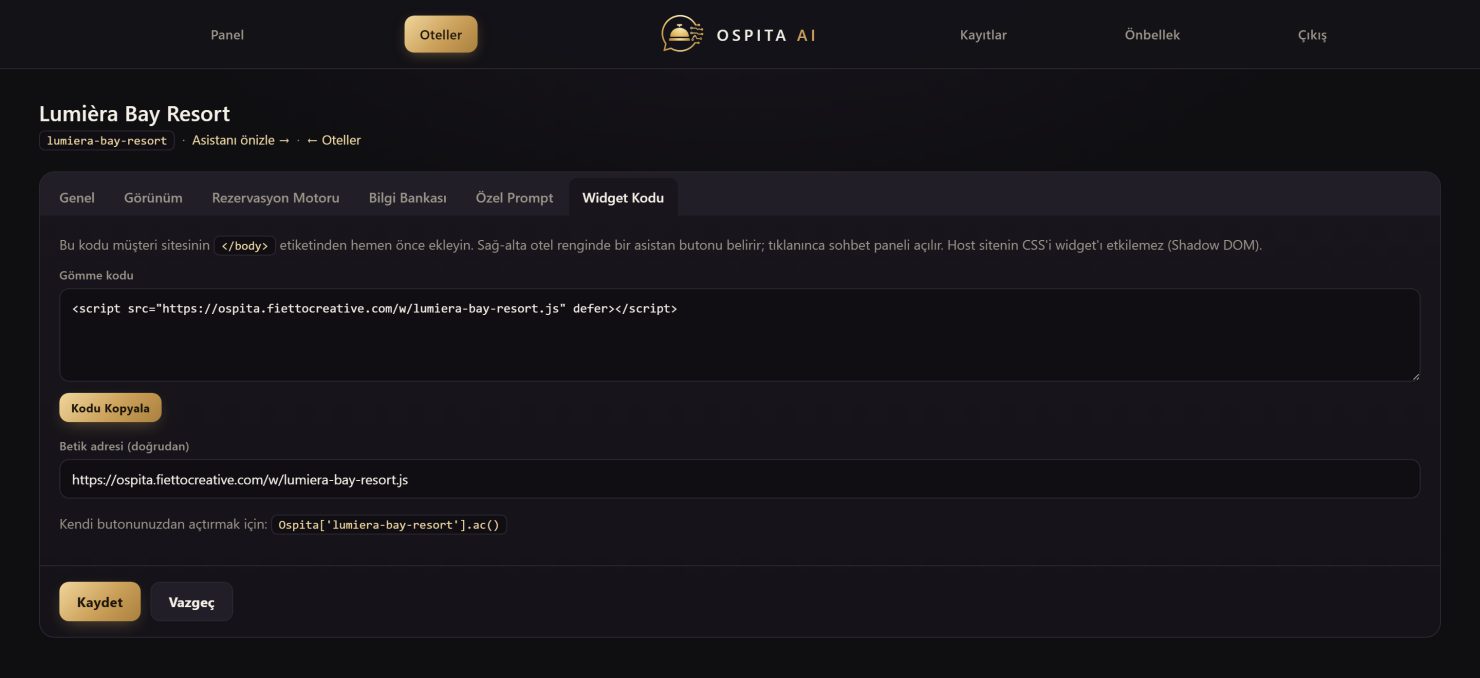Open the Bilgi Bankası tab
The width and height of the screenshot is (1480, 678).
[407, 198]
